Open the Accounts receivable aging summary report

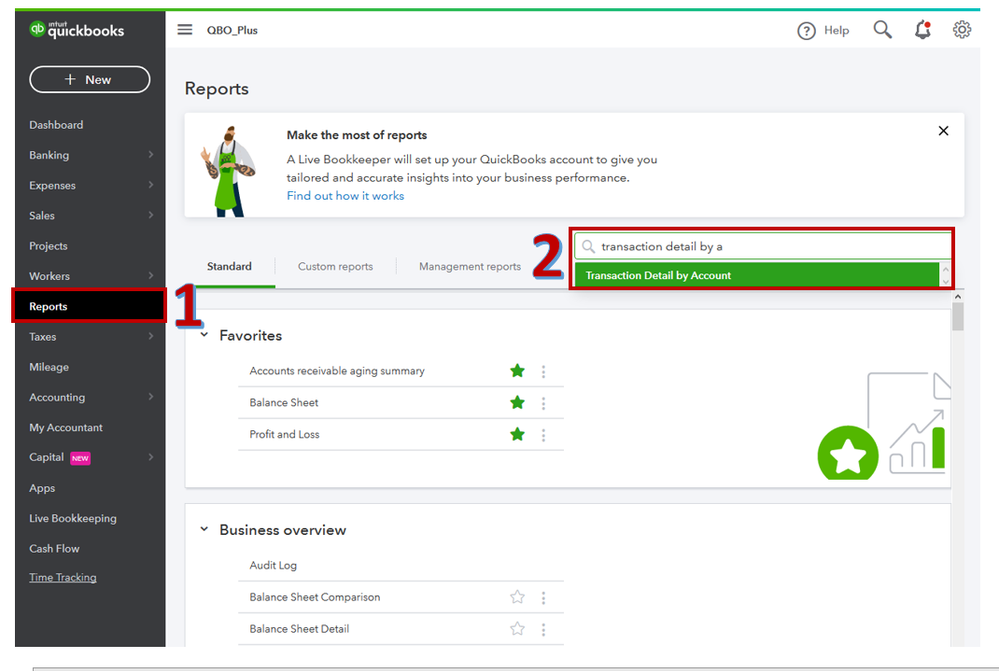point(337,371)
